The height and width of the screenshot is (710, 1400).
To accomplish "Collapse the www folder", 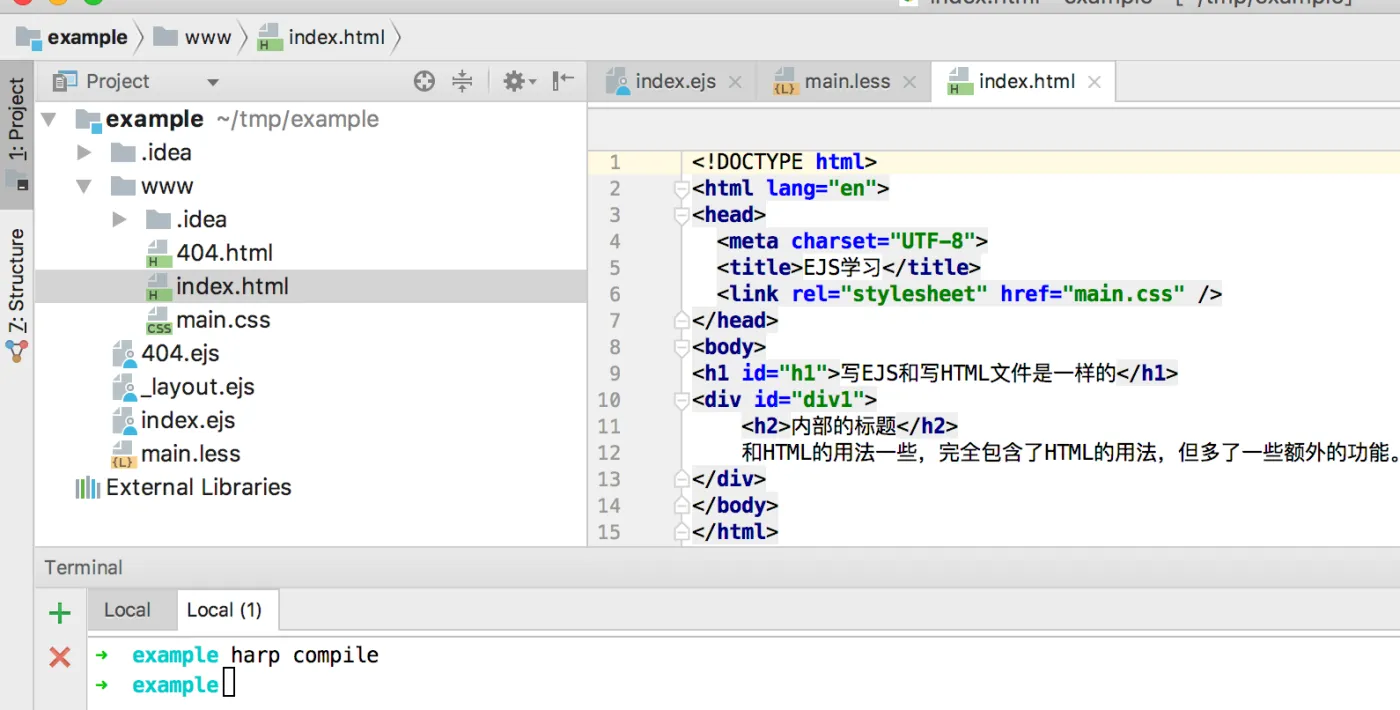I will coord(84,186).
